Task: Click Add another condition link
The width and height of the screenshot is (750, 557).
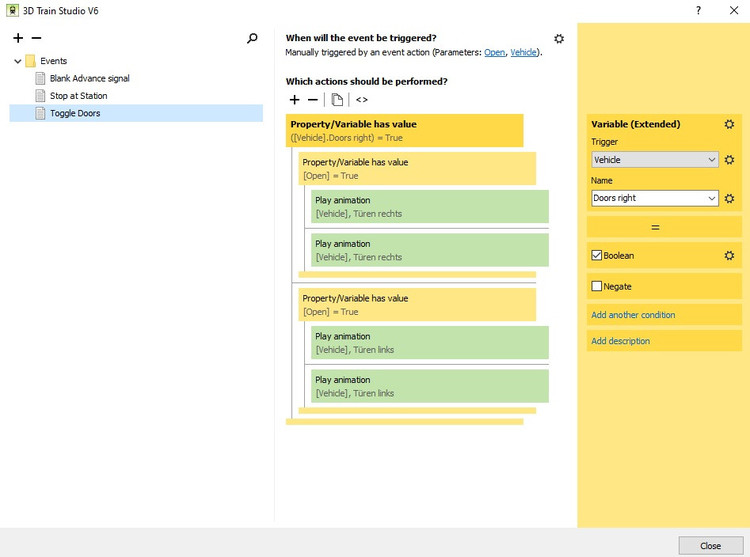Action: (633, 315)
